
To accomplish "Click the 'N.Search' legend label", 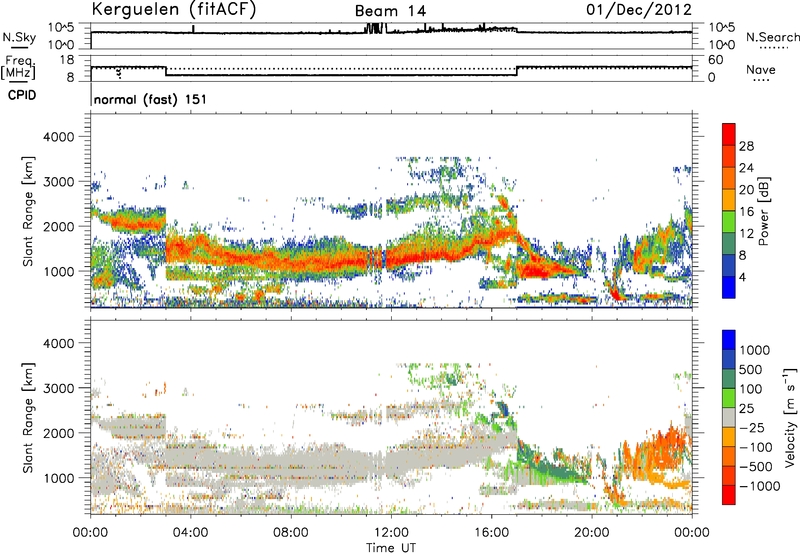I will pos(773,37).
